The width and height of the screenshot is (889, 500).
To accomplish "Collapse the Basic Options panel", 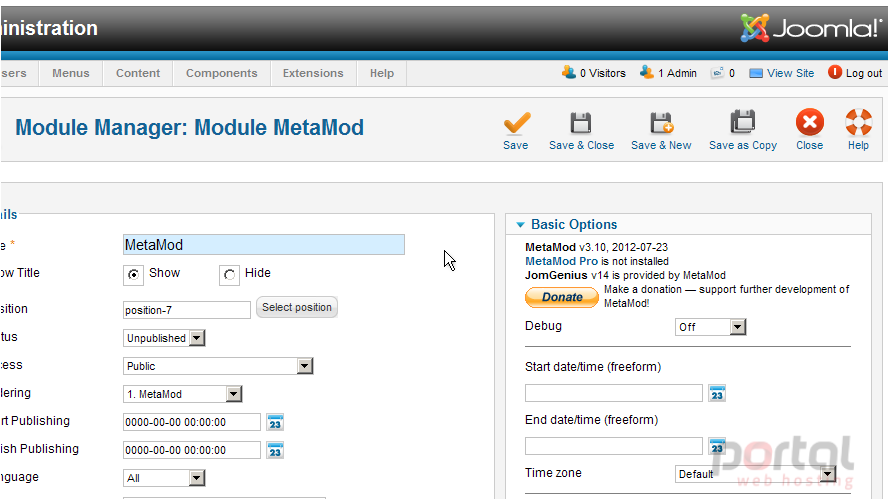I will coord(520,225).
